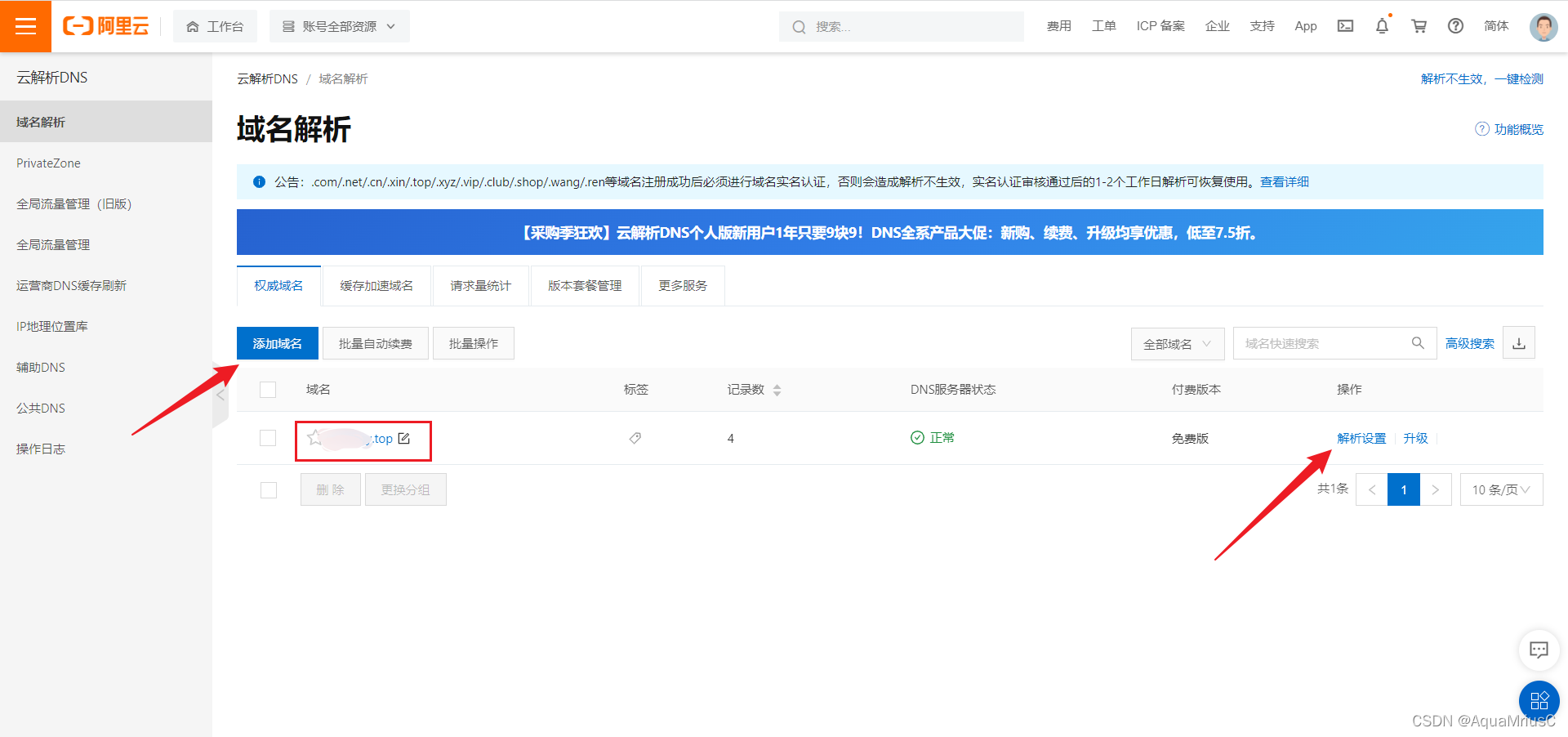
Task: Edit the .top domain remark icon
Action: tap(404, 439)
